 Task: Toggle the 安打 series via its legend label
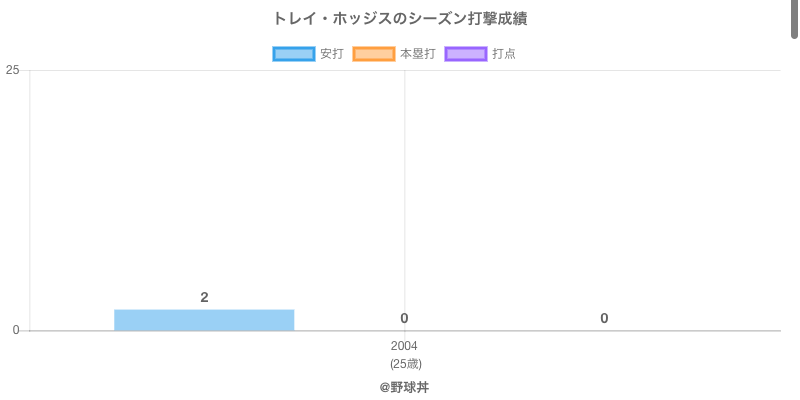pyautogui.click(x=331, y=54)
